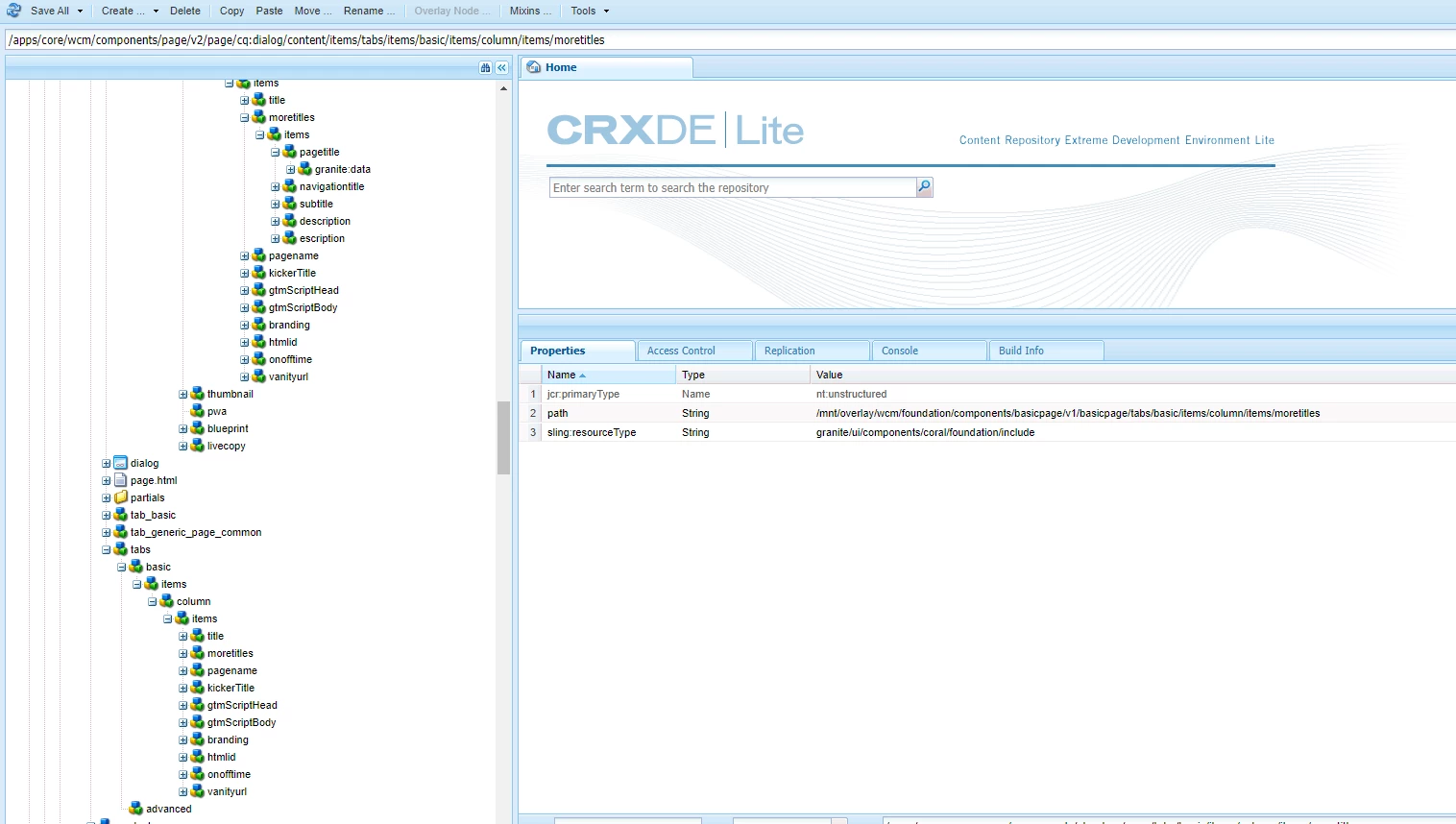The width and height of the screenshot is (1456, 824).
Task: Click the tree panel vertical scrollbar thumb
Action: [x=503, y=438]
